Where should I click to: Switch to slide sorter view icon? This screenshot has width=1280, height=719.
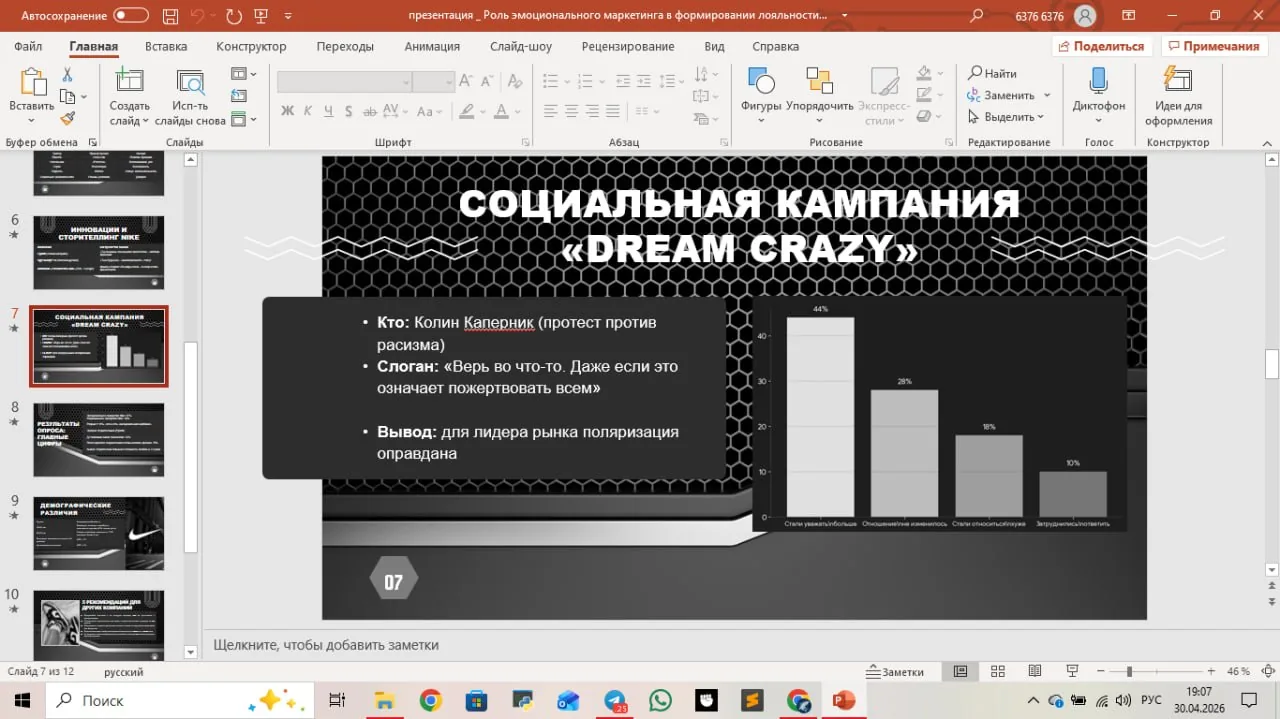pyautogui.click(x=997, y=671)
